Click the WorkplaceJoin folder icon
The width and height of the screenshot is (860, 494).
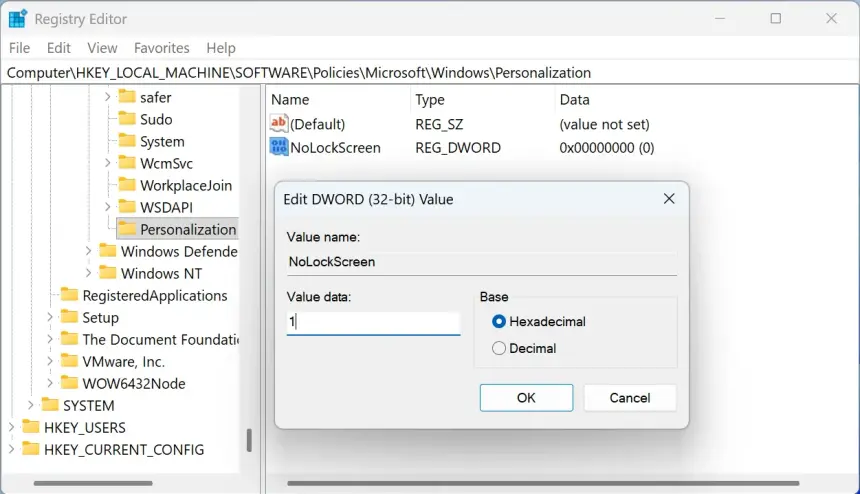pyautogui.click(x=127, y=185)
